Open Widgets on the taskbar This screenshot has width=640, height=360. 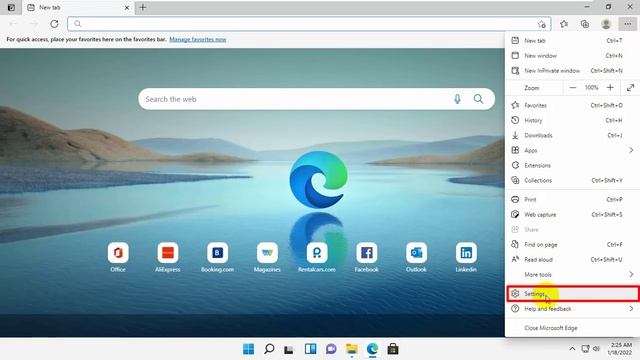[310, 349]
